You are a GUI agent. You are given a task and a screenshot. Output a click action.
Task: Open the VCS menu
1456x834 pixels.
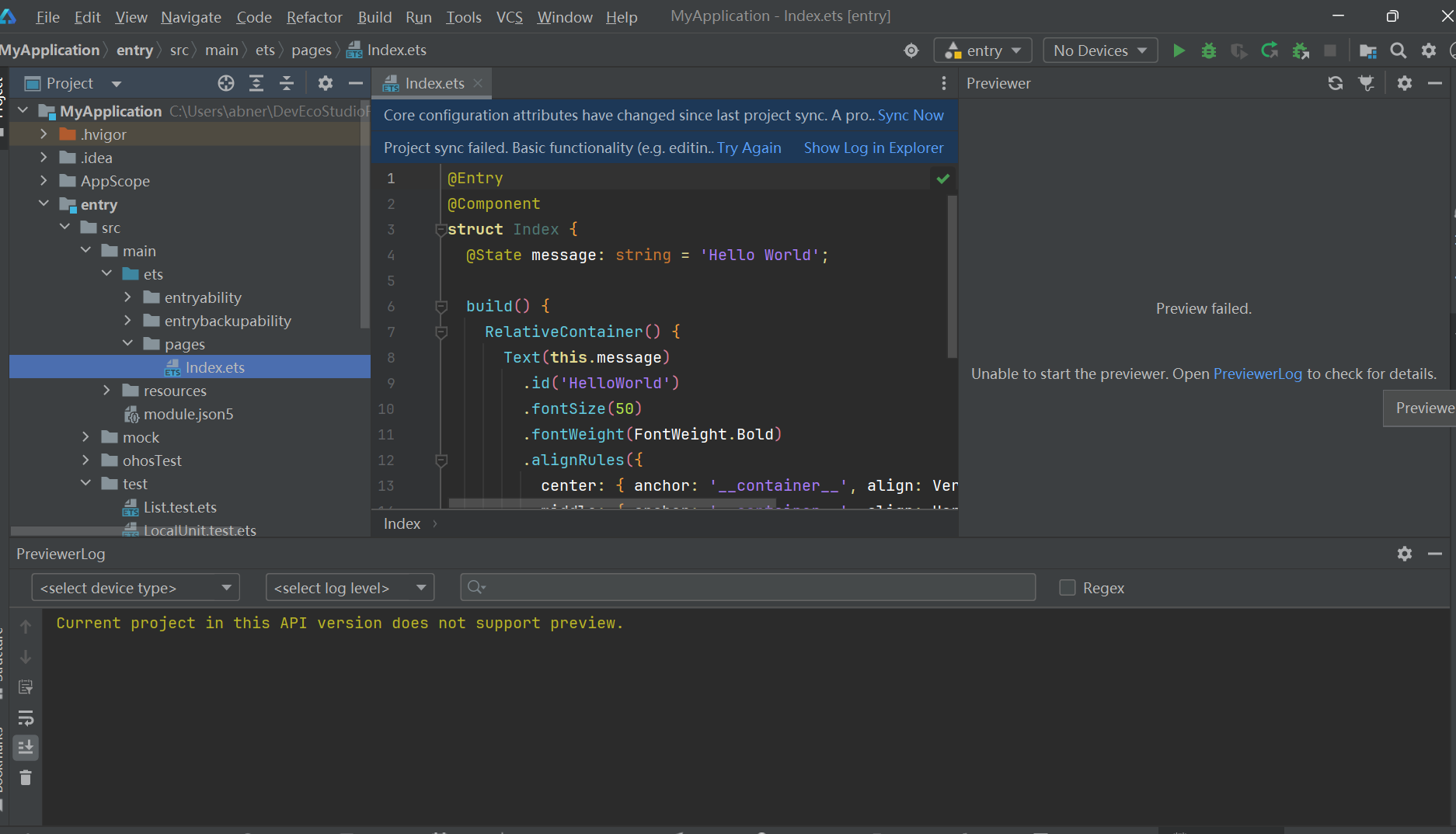click(510, 17)
